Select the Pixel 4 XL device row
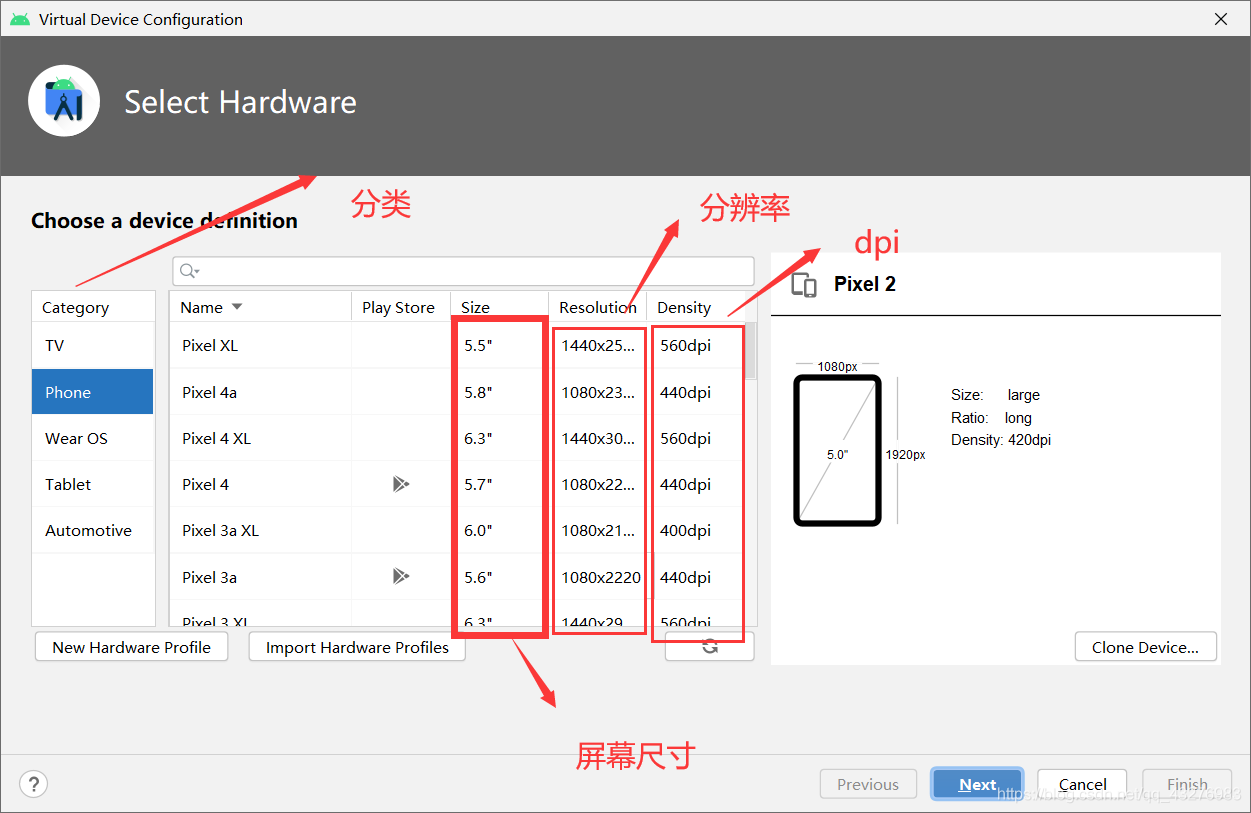The height and width of the screenshot is (813, 1251). tap(457, 438)
